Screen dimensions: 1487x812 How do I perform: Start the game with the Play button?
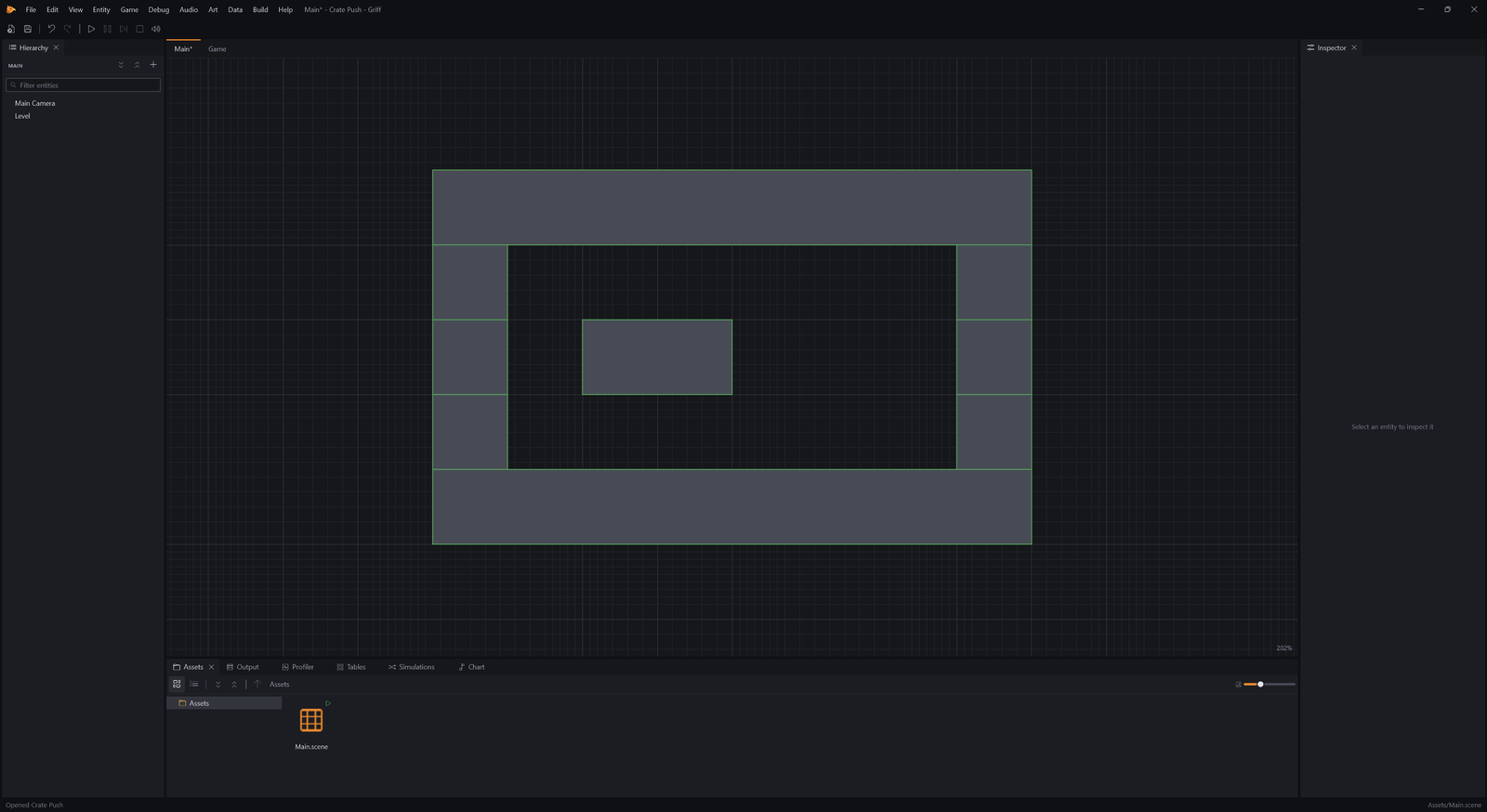(x=91, y=29)
